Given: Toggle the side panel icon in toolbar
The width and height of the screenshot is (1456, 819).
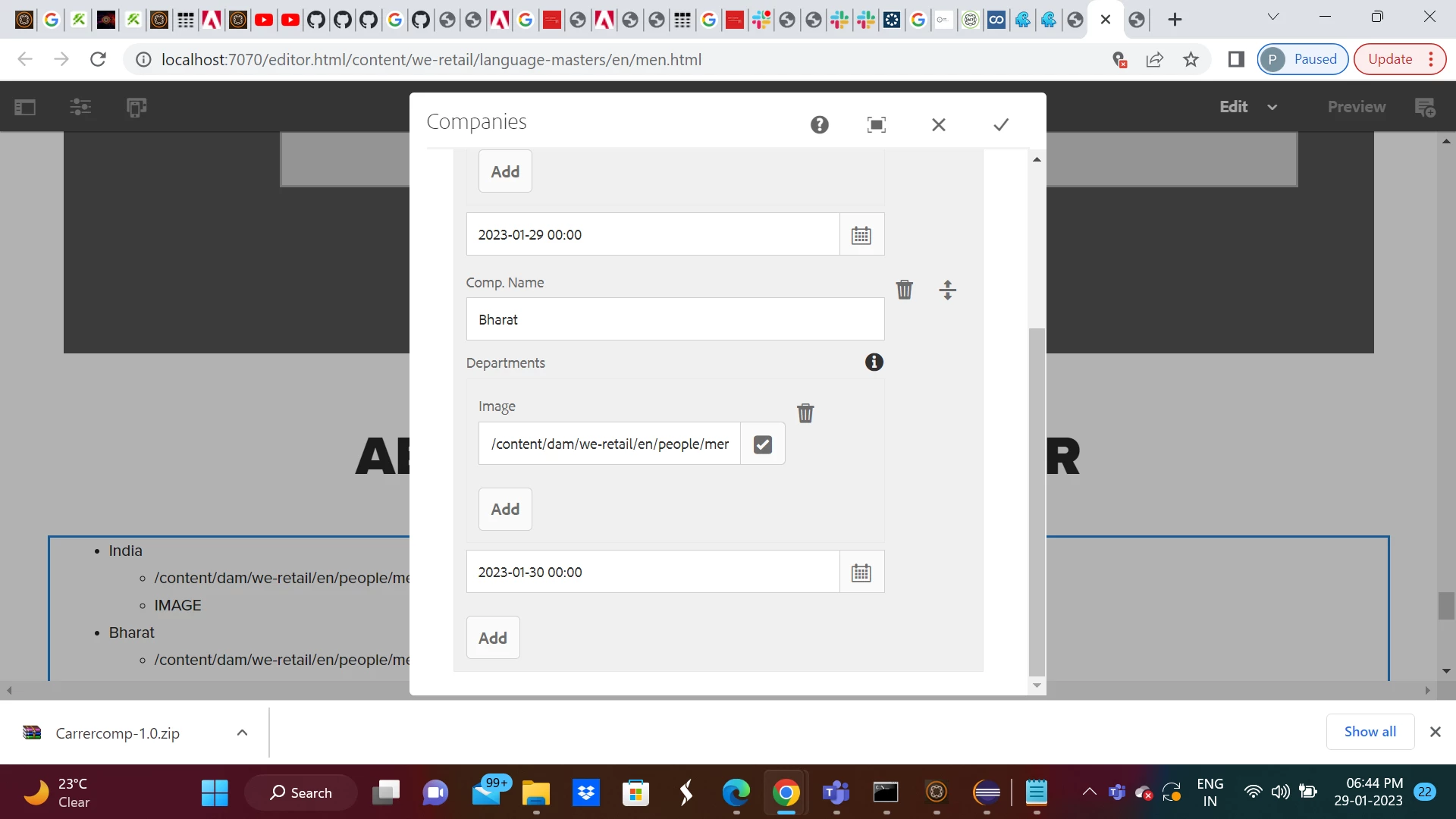Looking at the screenshot, I should click(25, 107).
